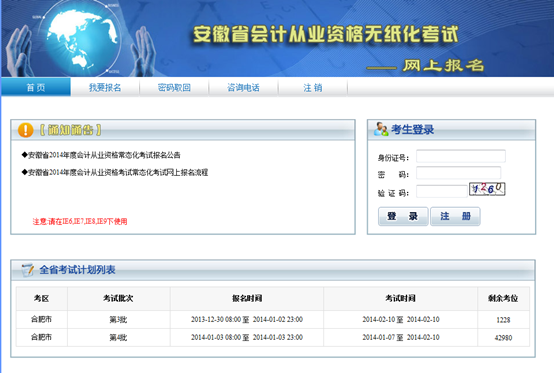554x373 pixels.
Task: Click the 考试时间 column header
Action: (x=401, y=298)
